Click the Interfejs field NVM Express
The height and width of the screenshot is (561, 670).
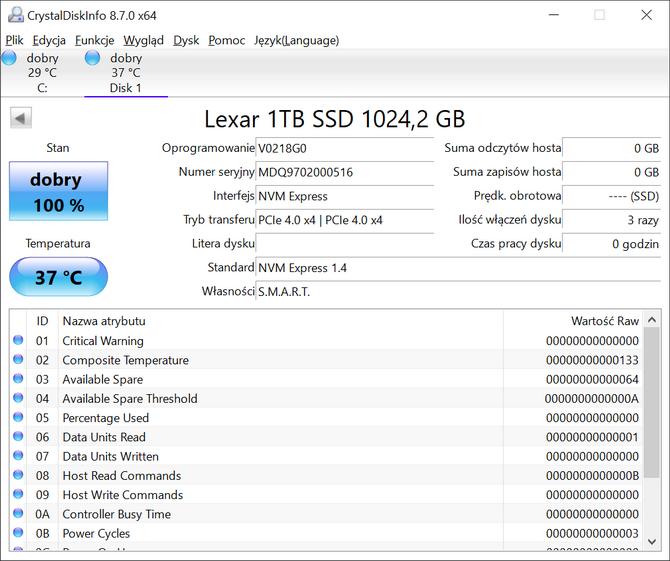coord(344,197)
